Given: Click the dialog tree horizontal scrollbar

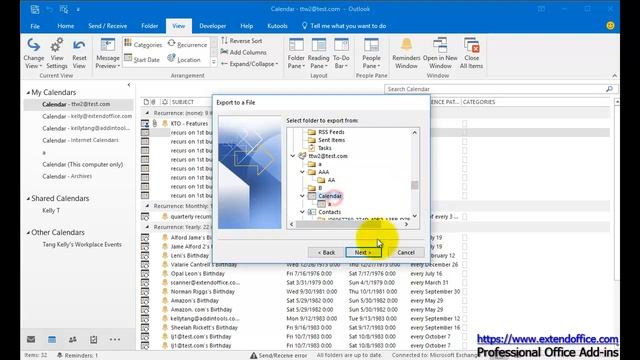Looking at the screenshot, I should click(349, 224).
